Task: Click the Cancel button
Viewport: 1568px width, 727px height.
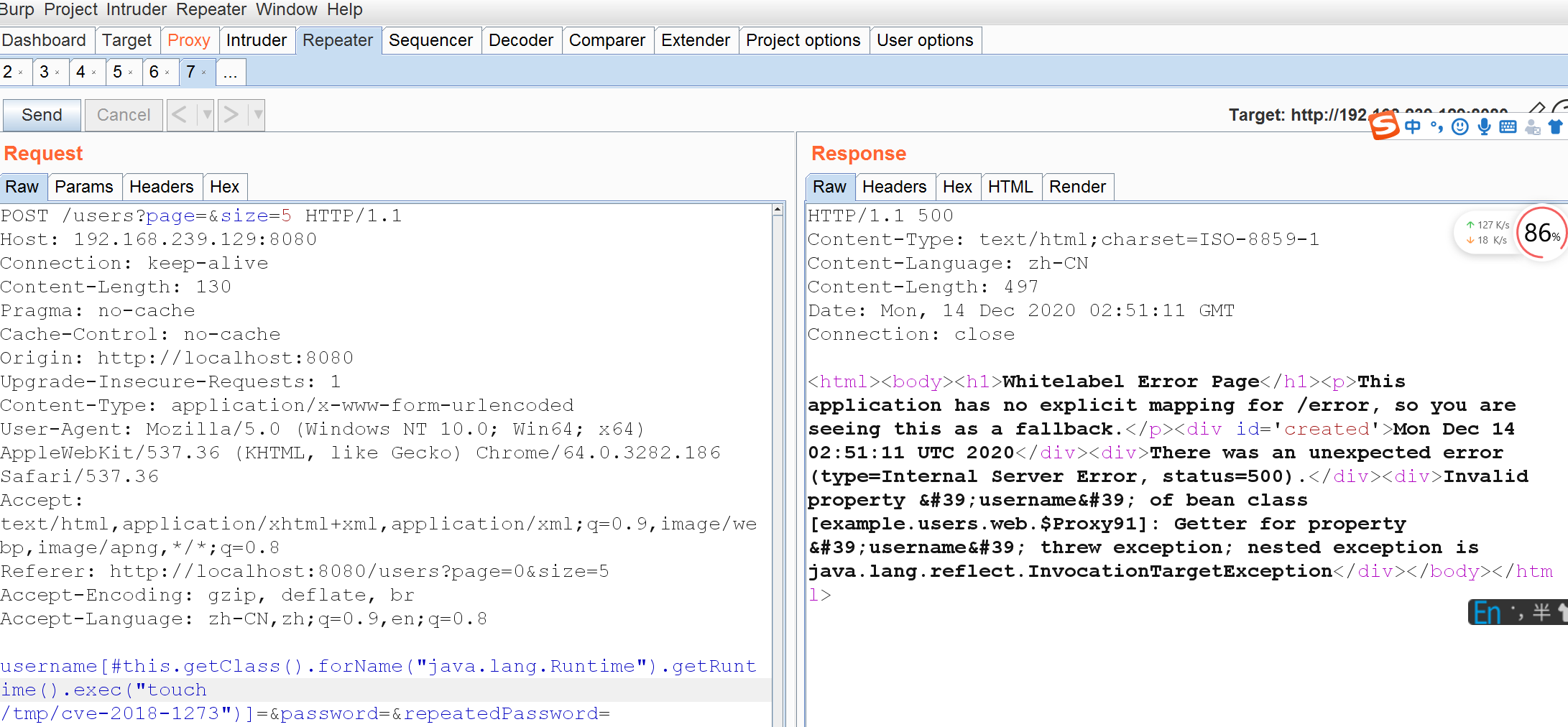Action: click(x=124, y=114)
